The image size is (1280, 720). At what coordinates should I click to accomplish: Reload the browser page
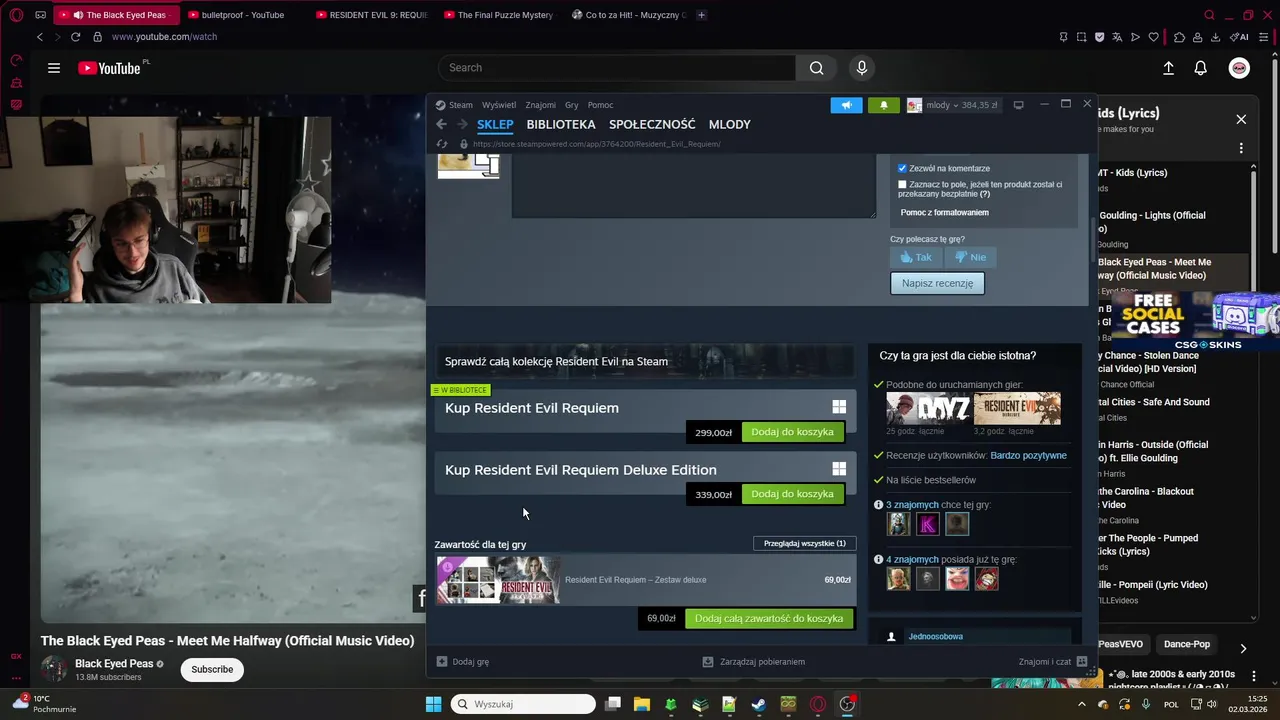[x=75, y=37]
